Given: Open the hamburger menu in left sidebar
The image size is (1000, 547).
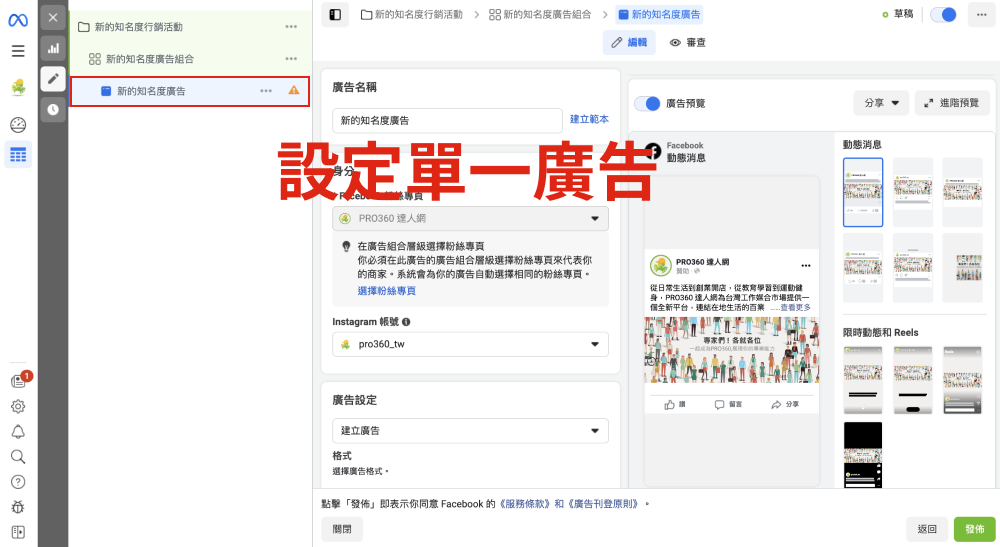Looking at the screenshot, I should coord(18,51).
